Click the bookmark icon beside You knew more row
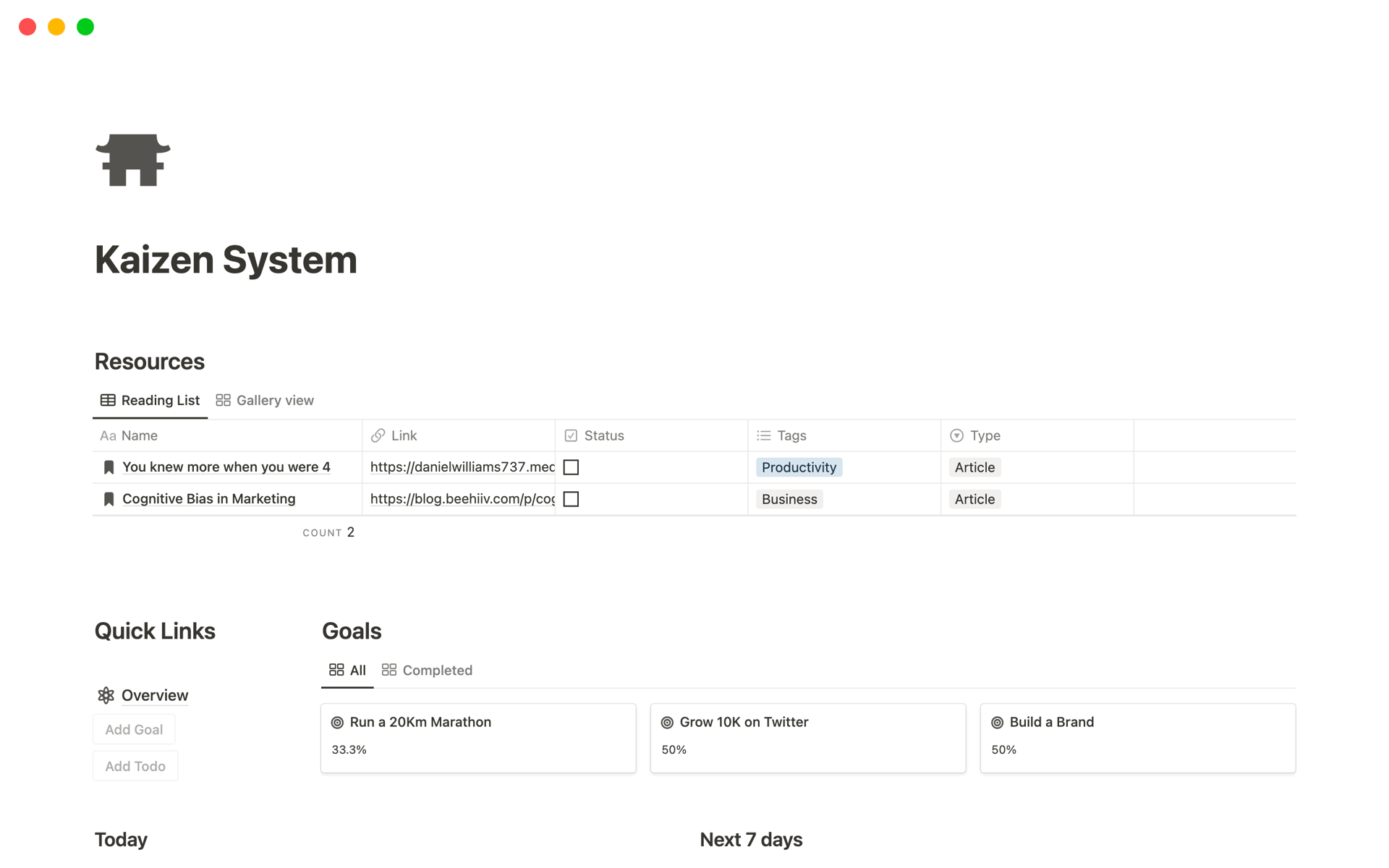This screenshot has width=1389, height=868. [109, 467]
